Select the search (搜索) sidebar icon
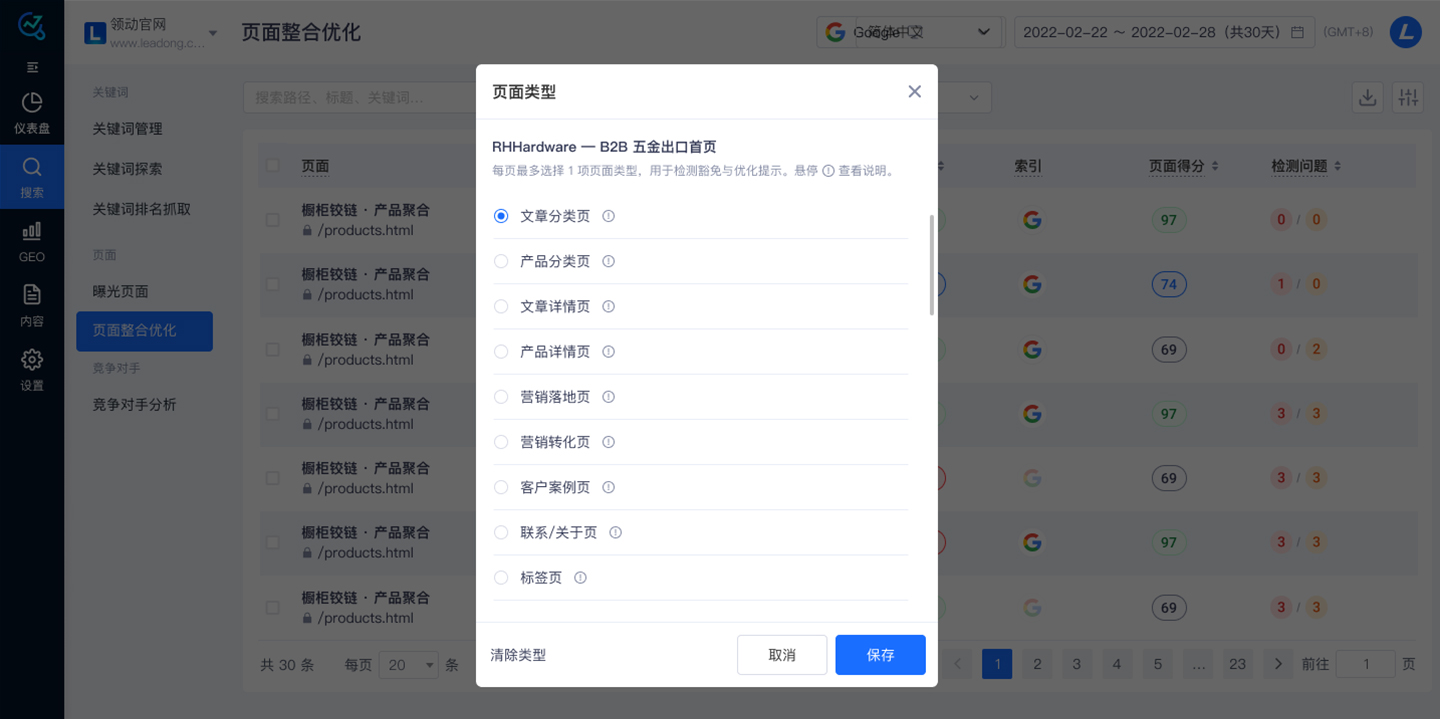The width and height of the screenshot is (1440, 719). click(32, 177)
